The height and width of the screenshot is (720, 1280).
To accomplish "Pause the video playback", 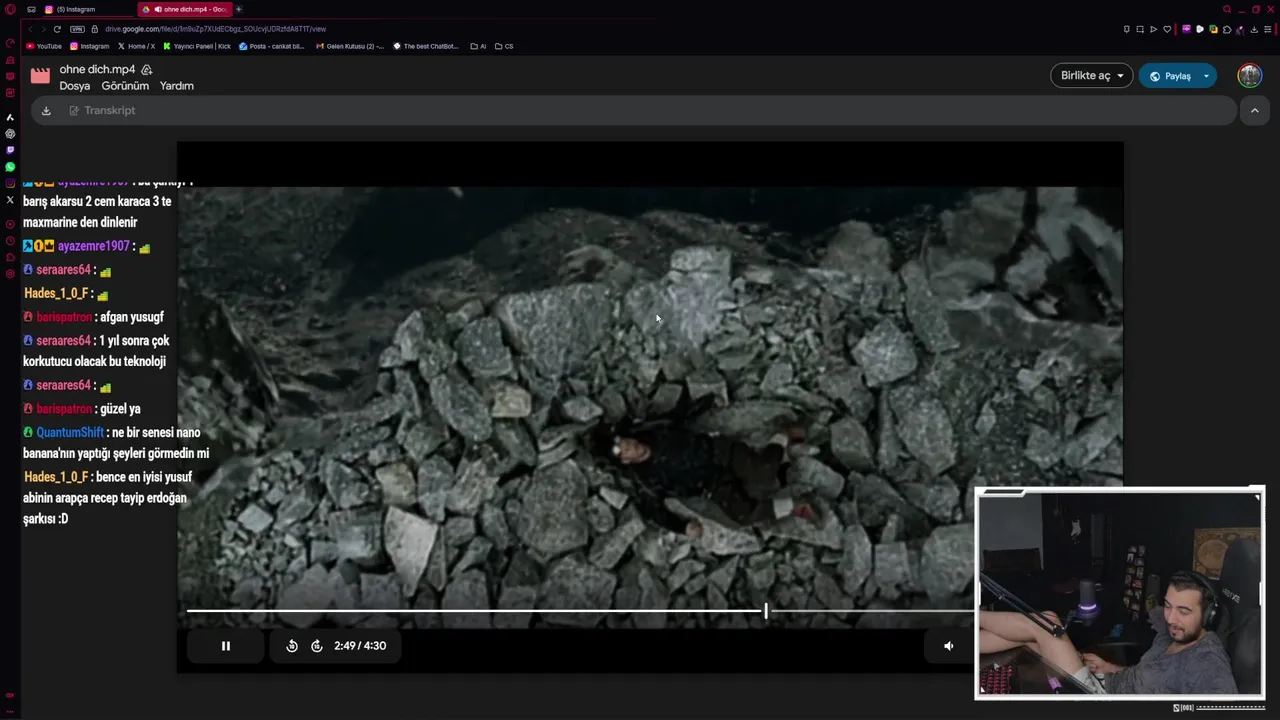I will pyautogui.click(x=226, y=646).
